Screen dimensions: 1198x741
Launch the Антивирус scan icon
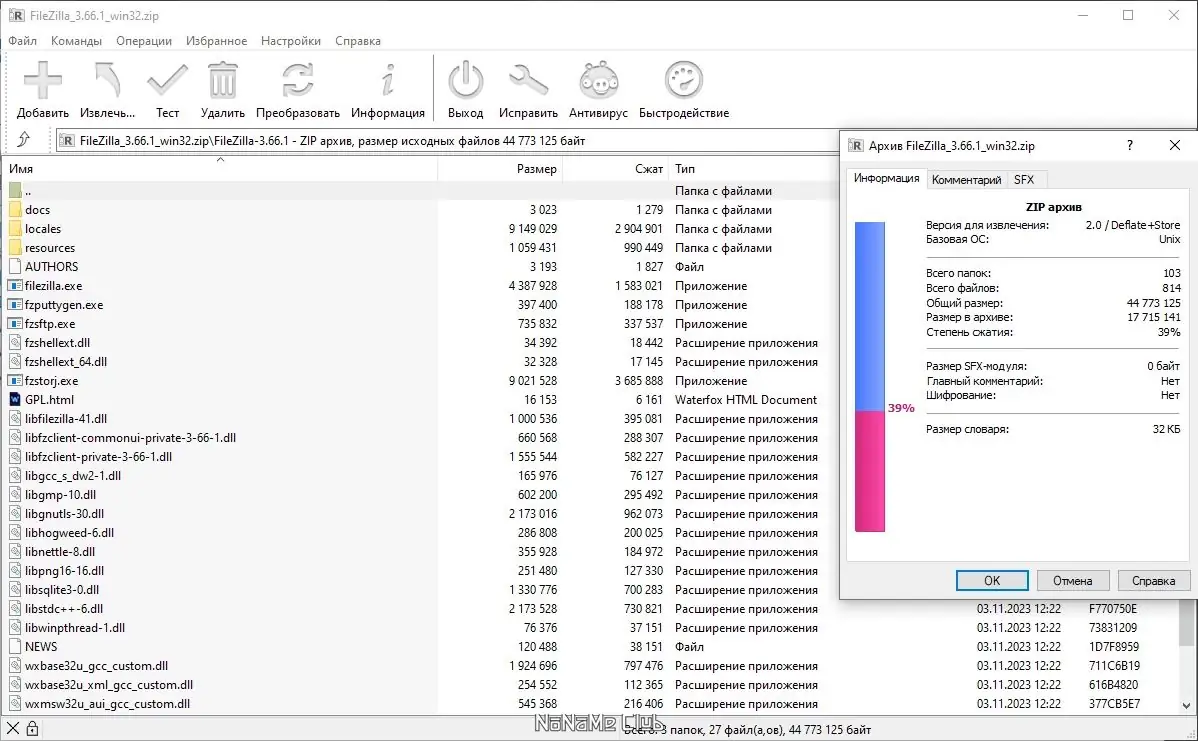pos(598,80)
